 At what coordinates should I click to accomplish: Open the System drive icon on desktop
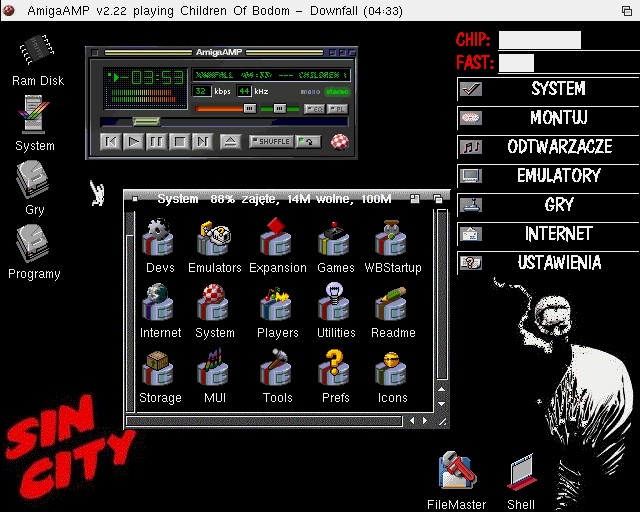pos(34,115)
